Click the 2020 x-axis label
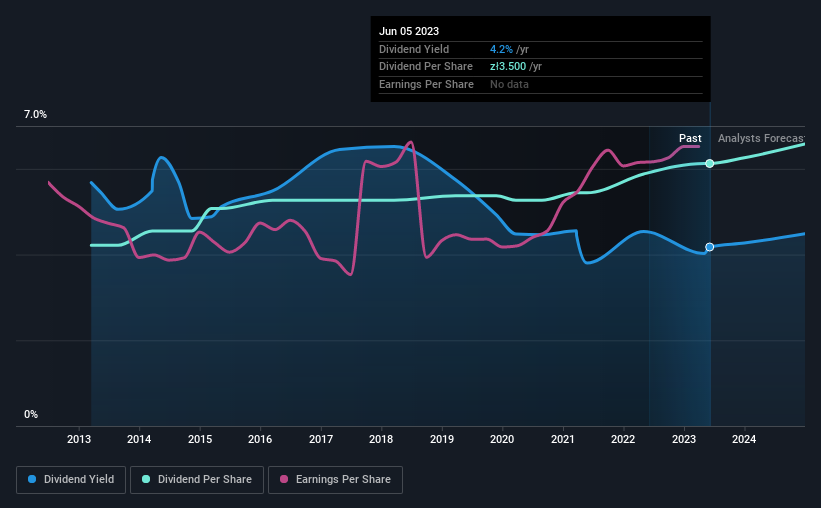821x508 pixels. pos(502,439)
